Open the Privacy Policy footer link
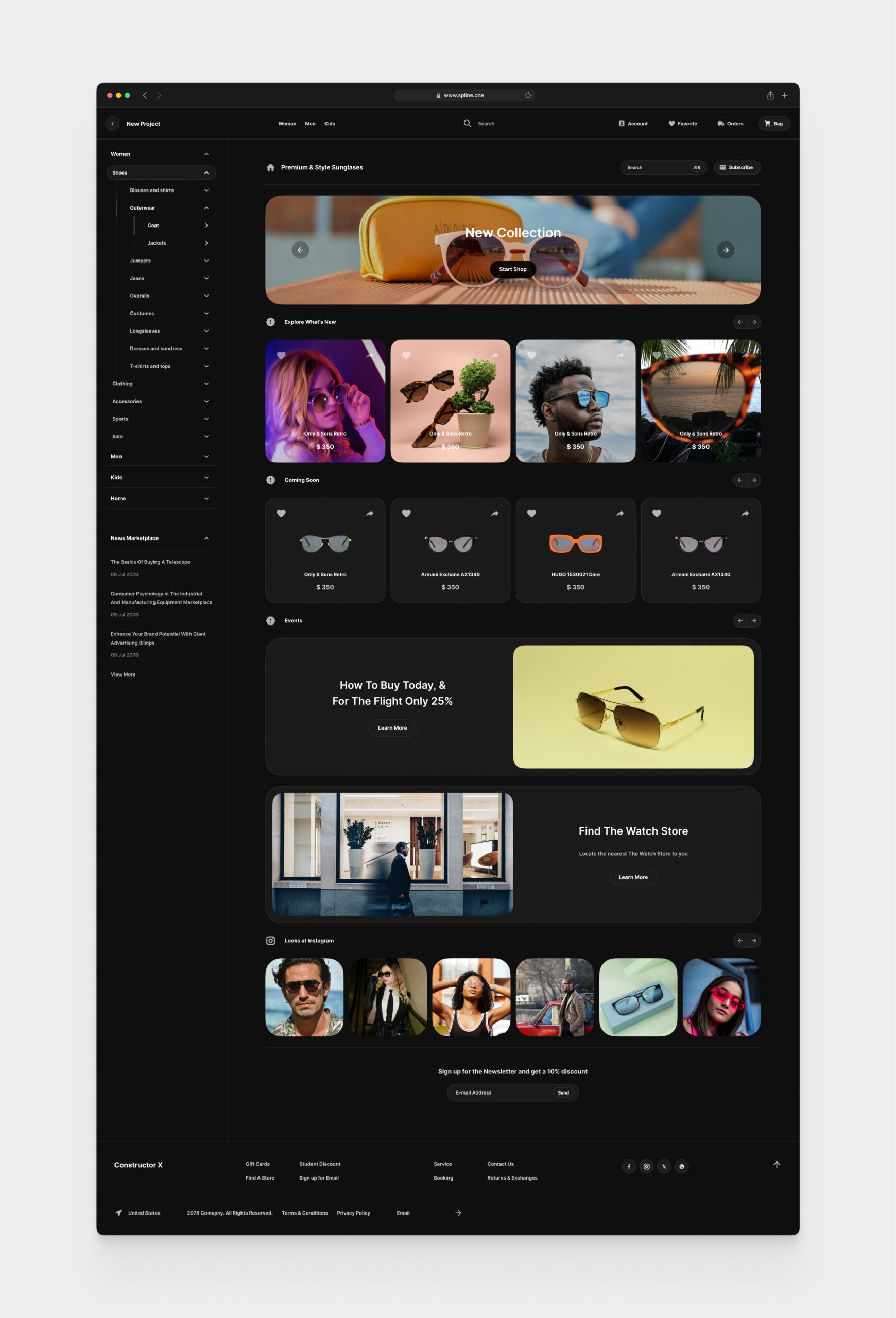896x1318 pixels. click(353, 1213)
